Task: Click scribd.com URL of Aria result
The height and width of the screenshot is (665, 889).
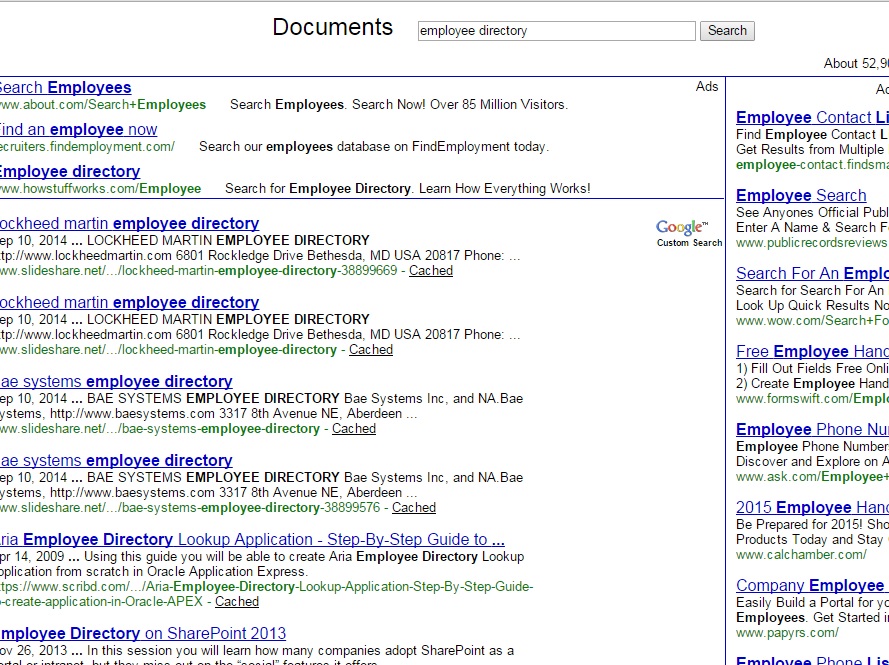Action: (x=266, y=594)
